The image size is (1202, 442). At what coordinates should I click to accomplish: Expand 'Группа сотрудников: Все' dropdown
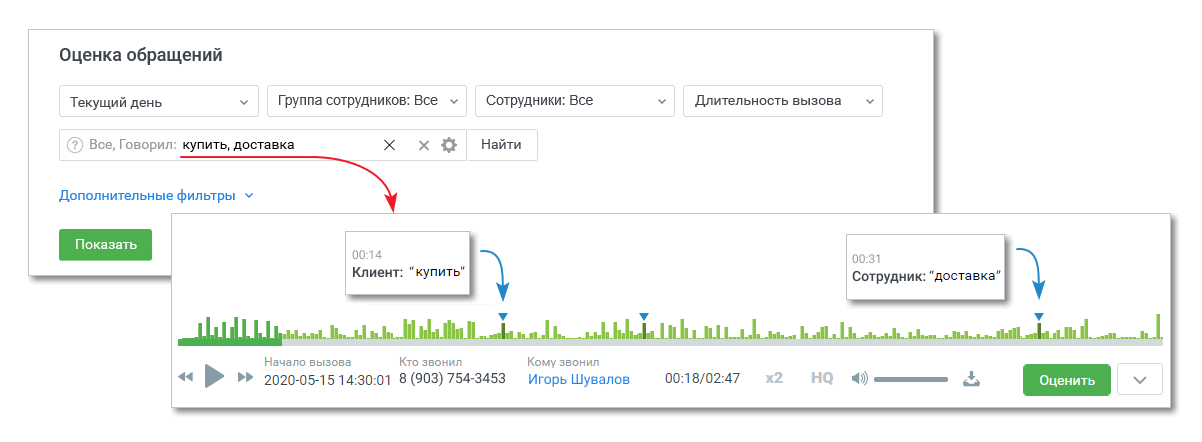(367, 101)
